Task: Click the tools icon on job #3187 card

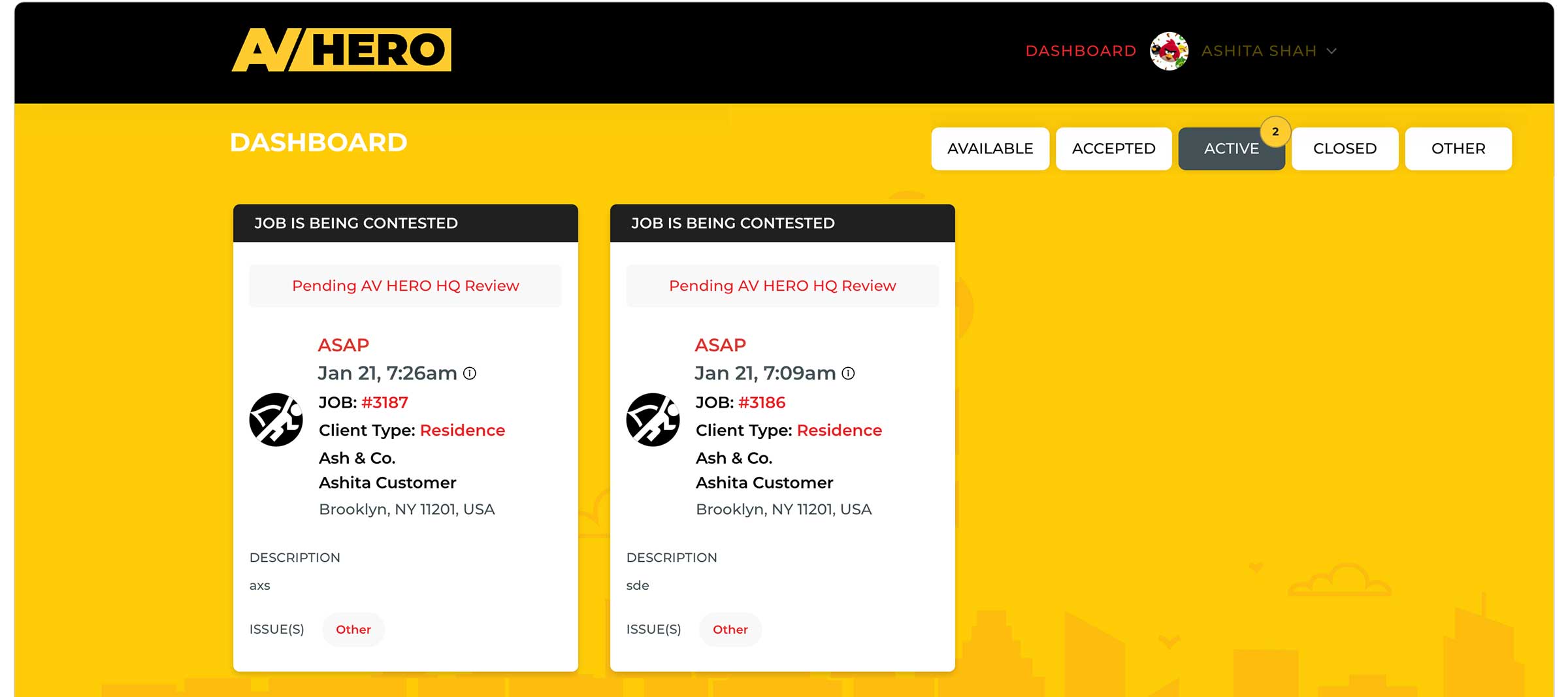Action: (276, 419)
